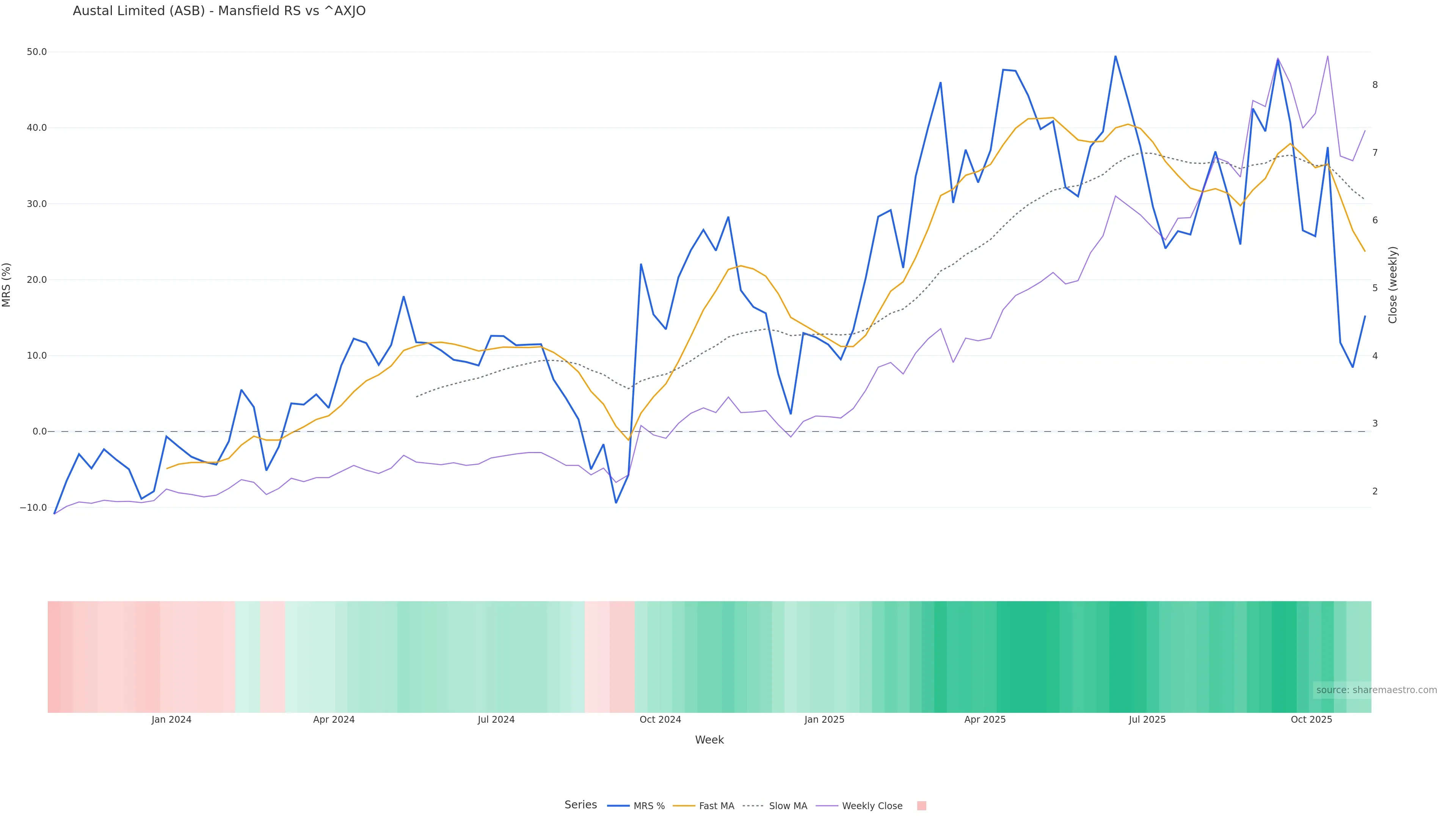Image resolution: width=1456 pixels, height=819 pixels.
Task: Click the purple Weekly Close legend line icon
Action: (827, 806)
